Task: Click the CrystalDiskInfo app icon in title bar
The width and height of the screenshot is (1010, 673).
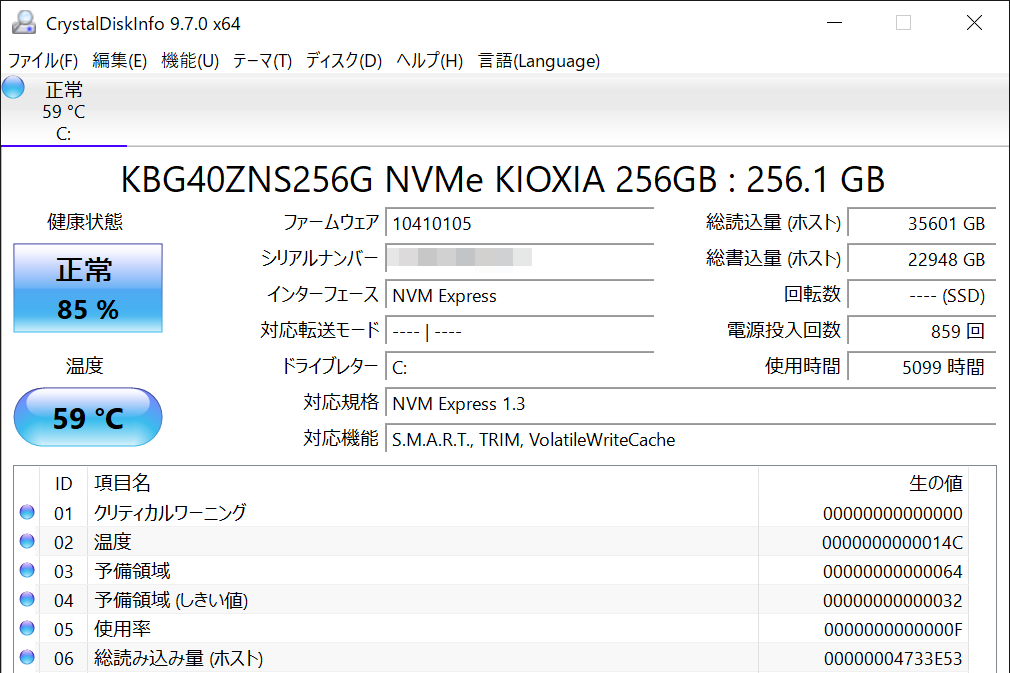Action: coord(24,23)
